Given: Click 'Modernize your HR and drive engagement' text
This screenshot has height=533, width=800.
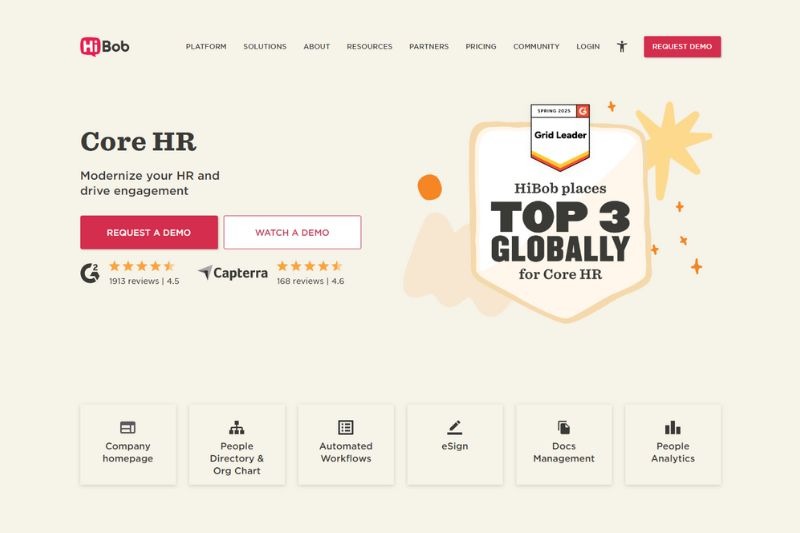Looking at the screenshot, I should (150, 183).
